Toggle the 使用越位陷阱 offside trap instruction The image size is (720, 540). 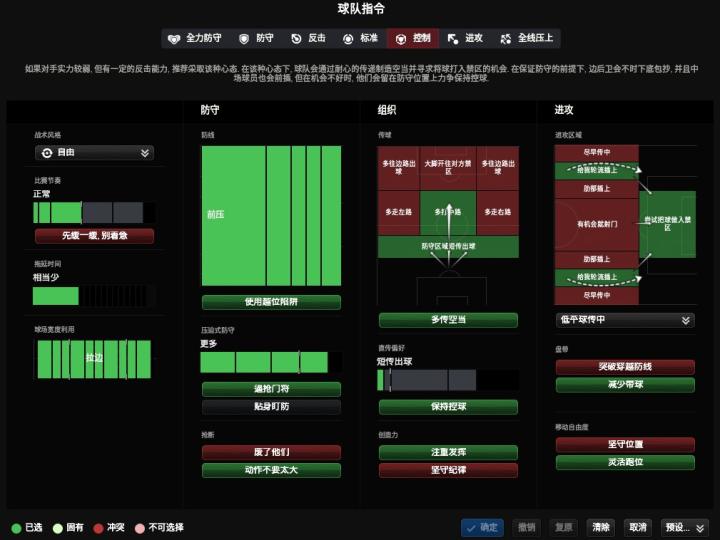tap(271, 302)
